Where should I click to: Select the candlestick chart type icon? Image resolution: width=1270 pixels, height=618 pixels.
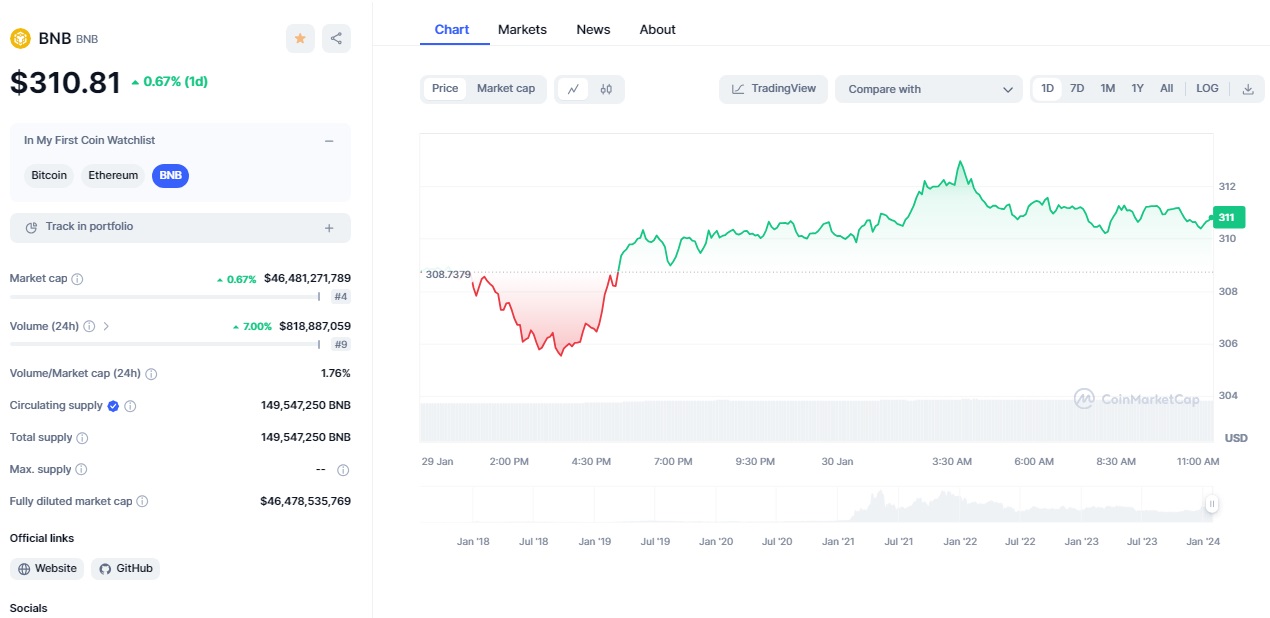(x=606, y=89)
